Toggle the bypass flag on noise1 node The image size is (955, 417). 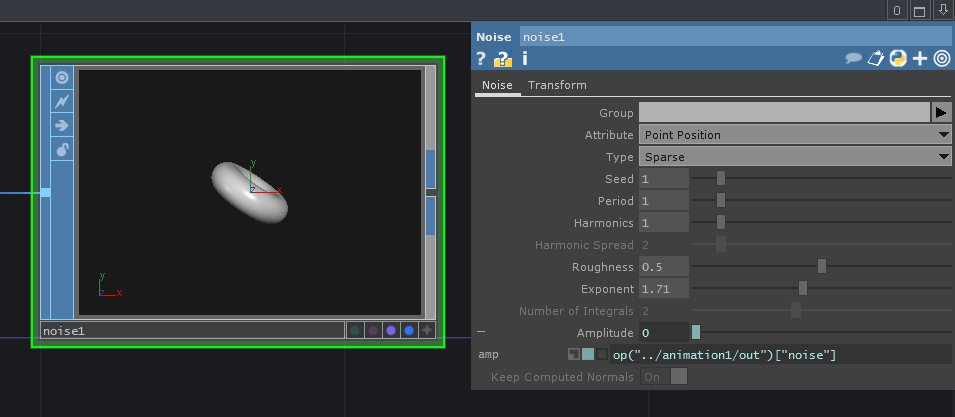coord(62,101)
